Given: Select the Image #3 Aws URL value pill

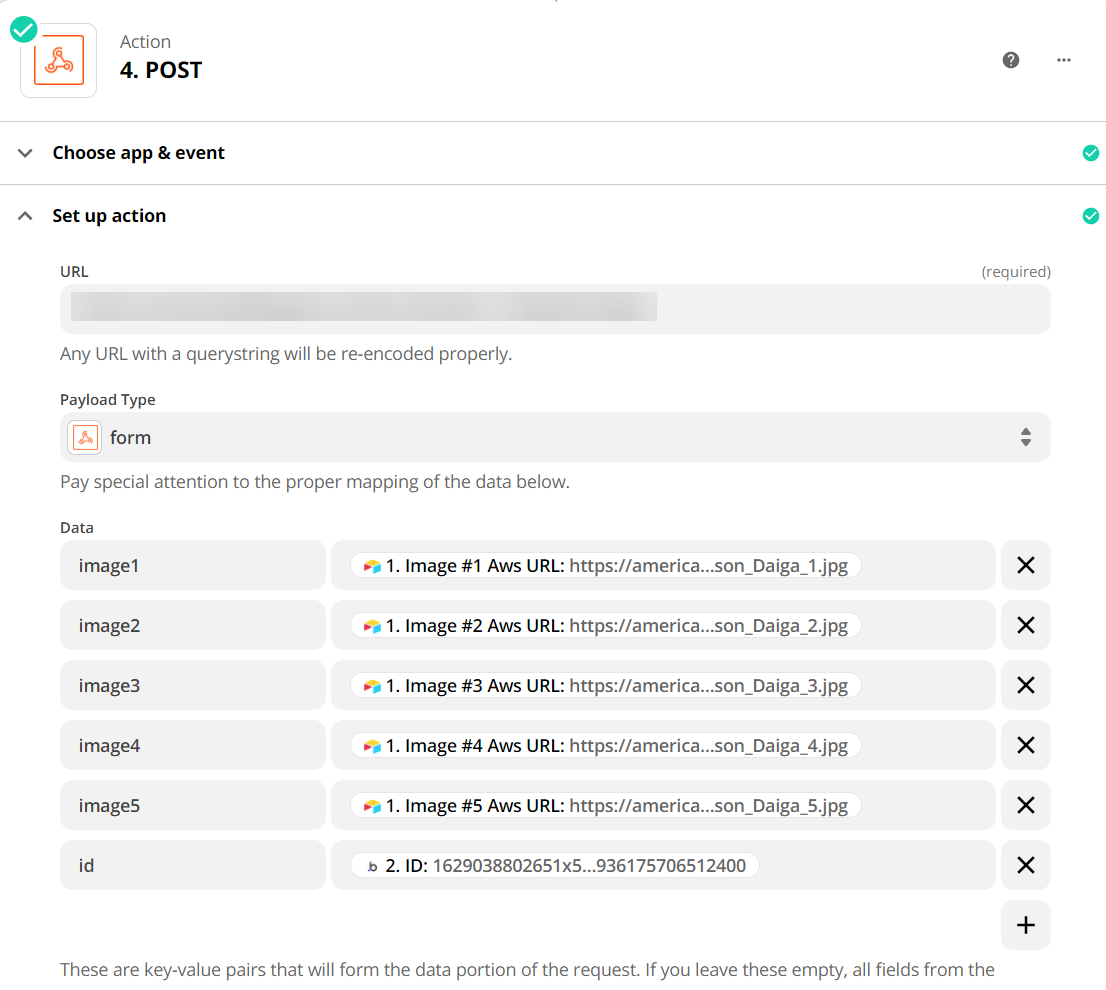Looking at the screenshot, I should pyautogui.click(x=606, y=686).
